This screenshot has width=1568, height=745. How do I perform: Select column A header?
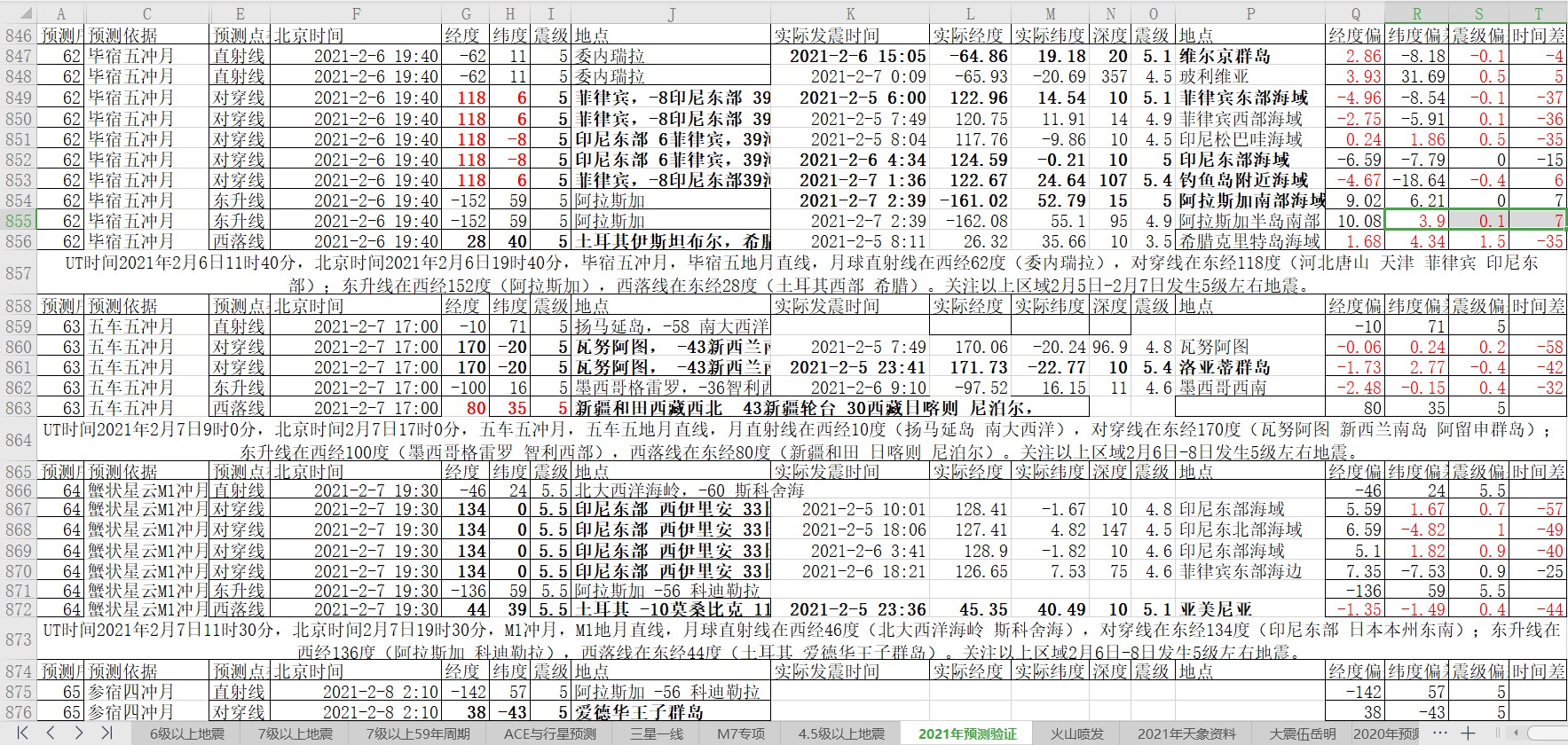[60, 13]
